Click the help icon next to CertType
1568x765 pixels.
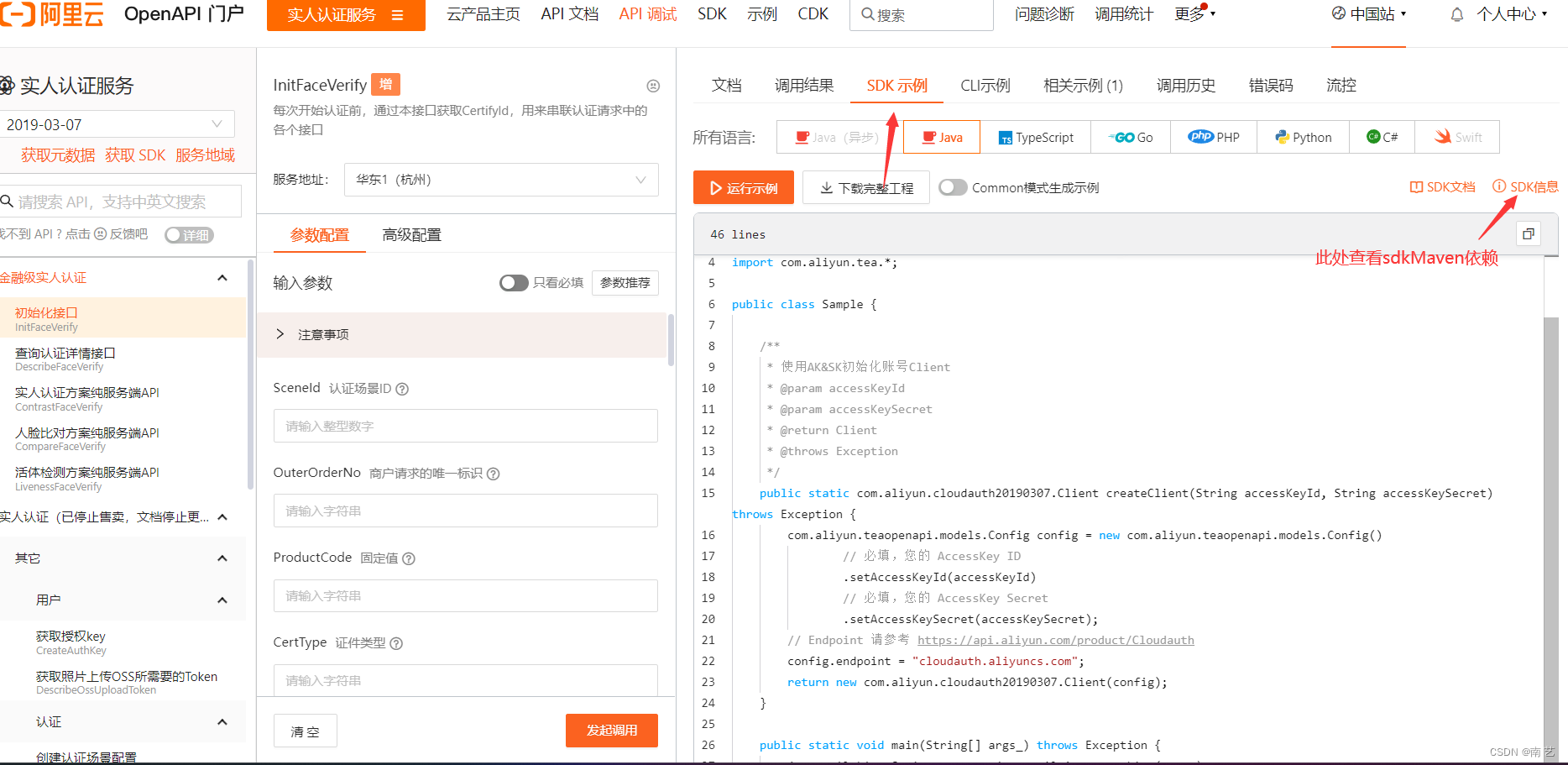396,643
